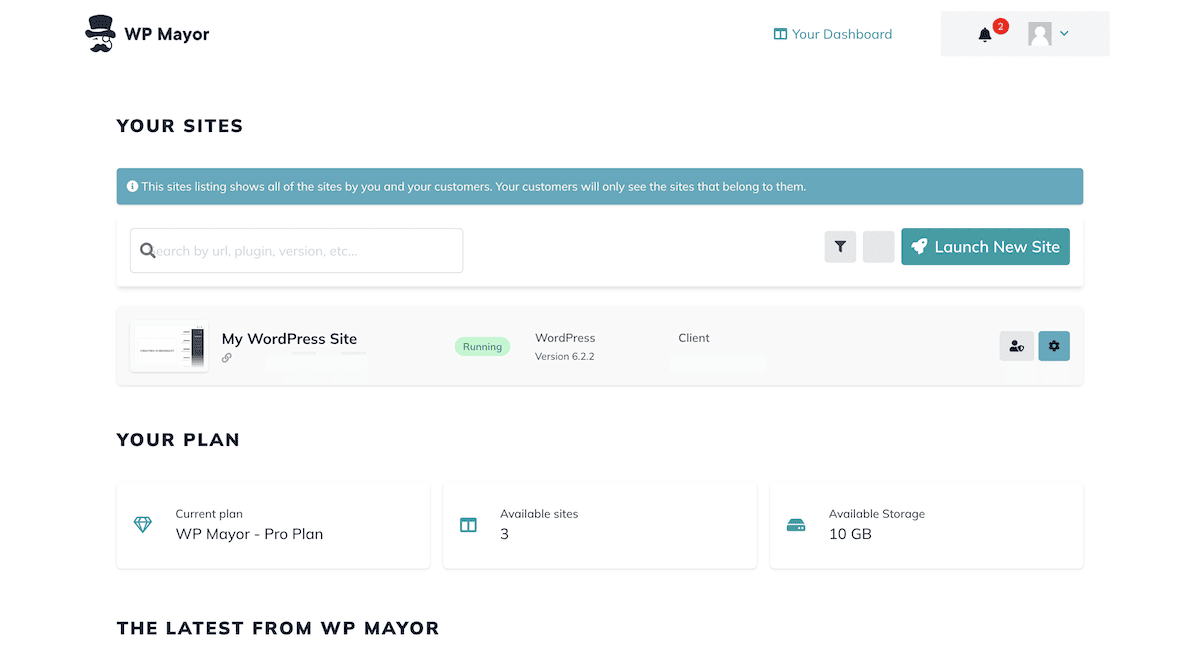Open the site user access icon button
The width and height of the screenshot is (1200, 660).
[1016, 346]
